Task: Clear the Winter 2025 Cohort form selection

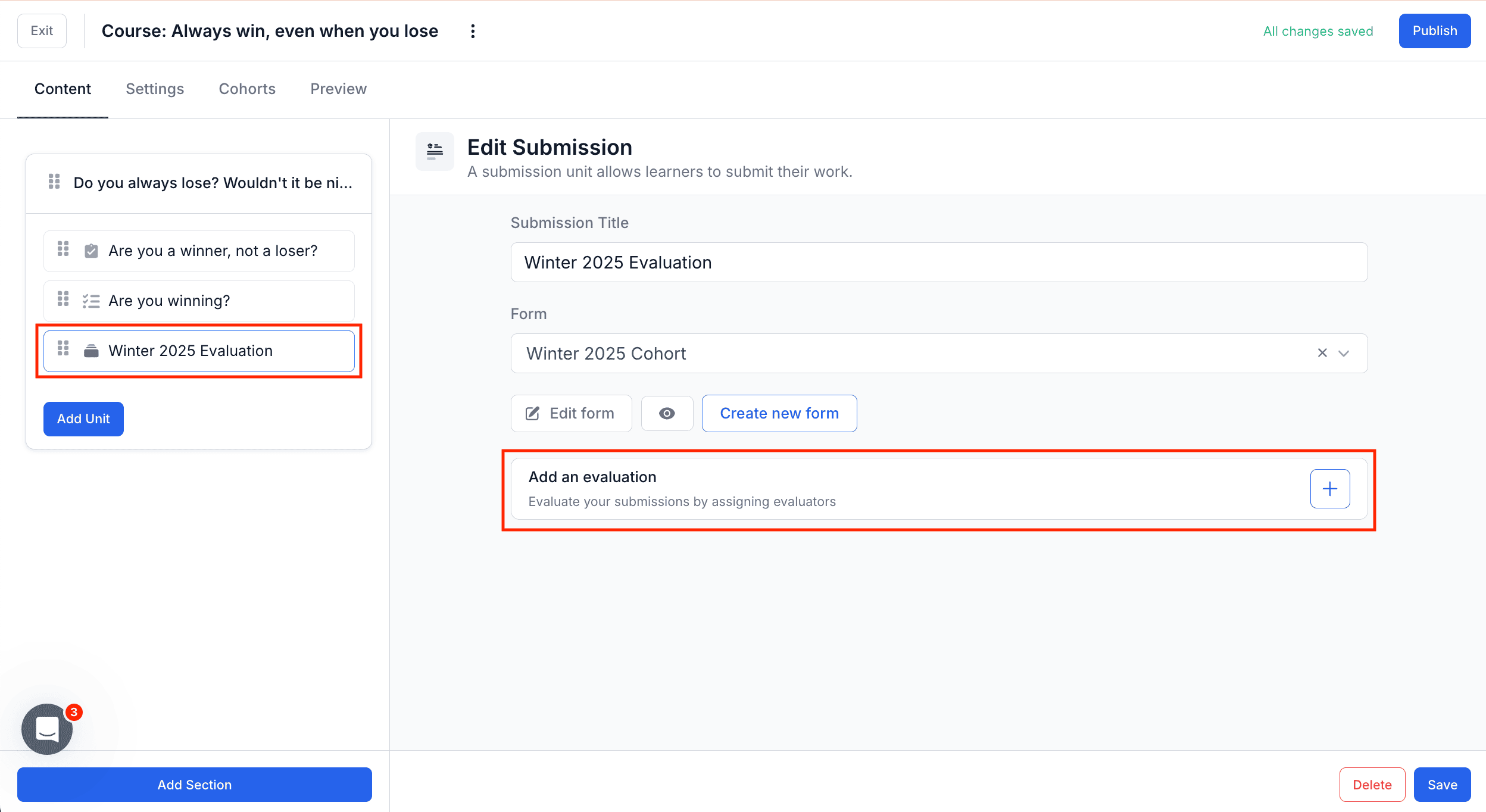Action: (1322, 353)
